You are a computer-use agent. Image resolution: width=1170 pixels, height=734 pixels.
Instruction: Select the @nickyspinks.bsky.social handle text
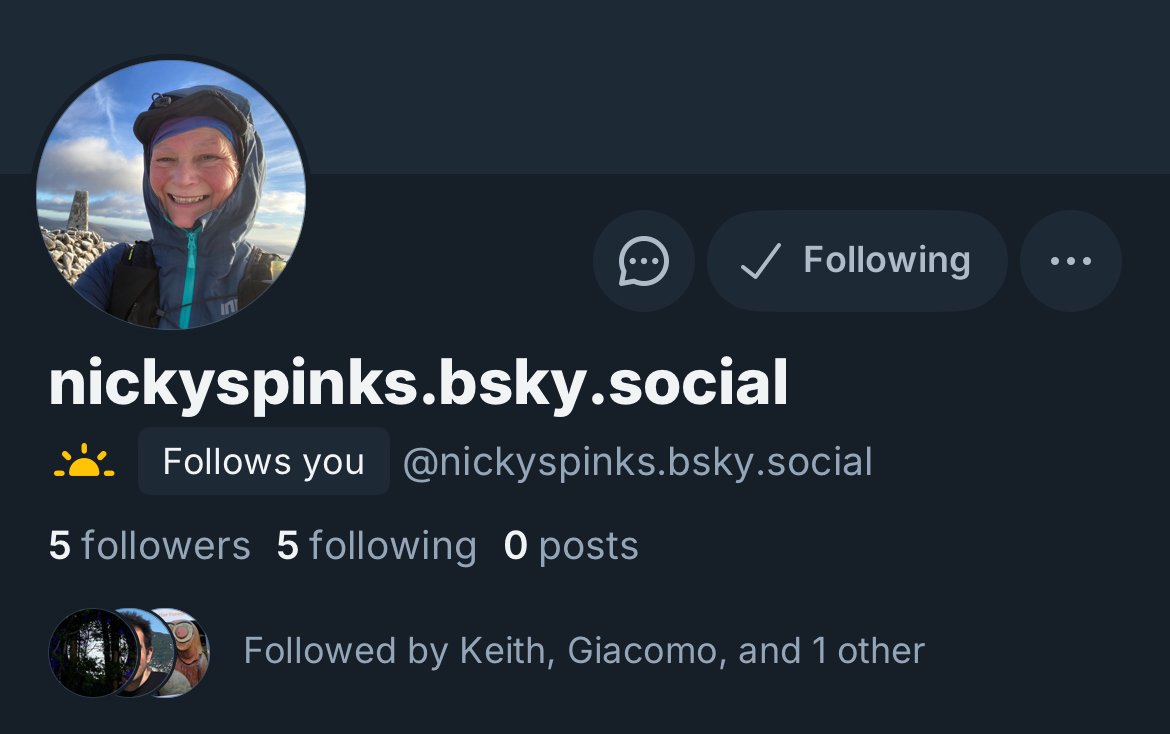637,462
